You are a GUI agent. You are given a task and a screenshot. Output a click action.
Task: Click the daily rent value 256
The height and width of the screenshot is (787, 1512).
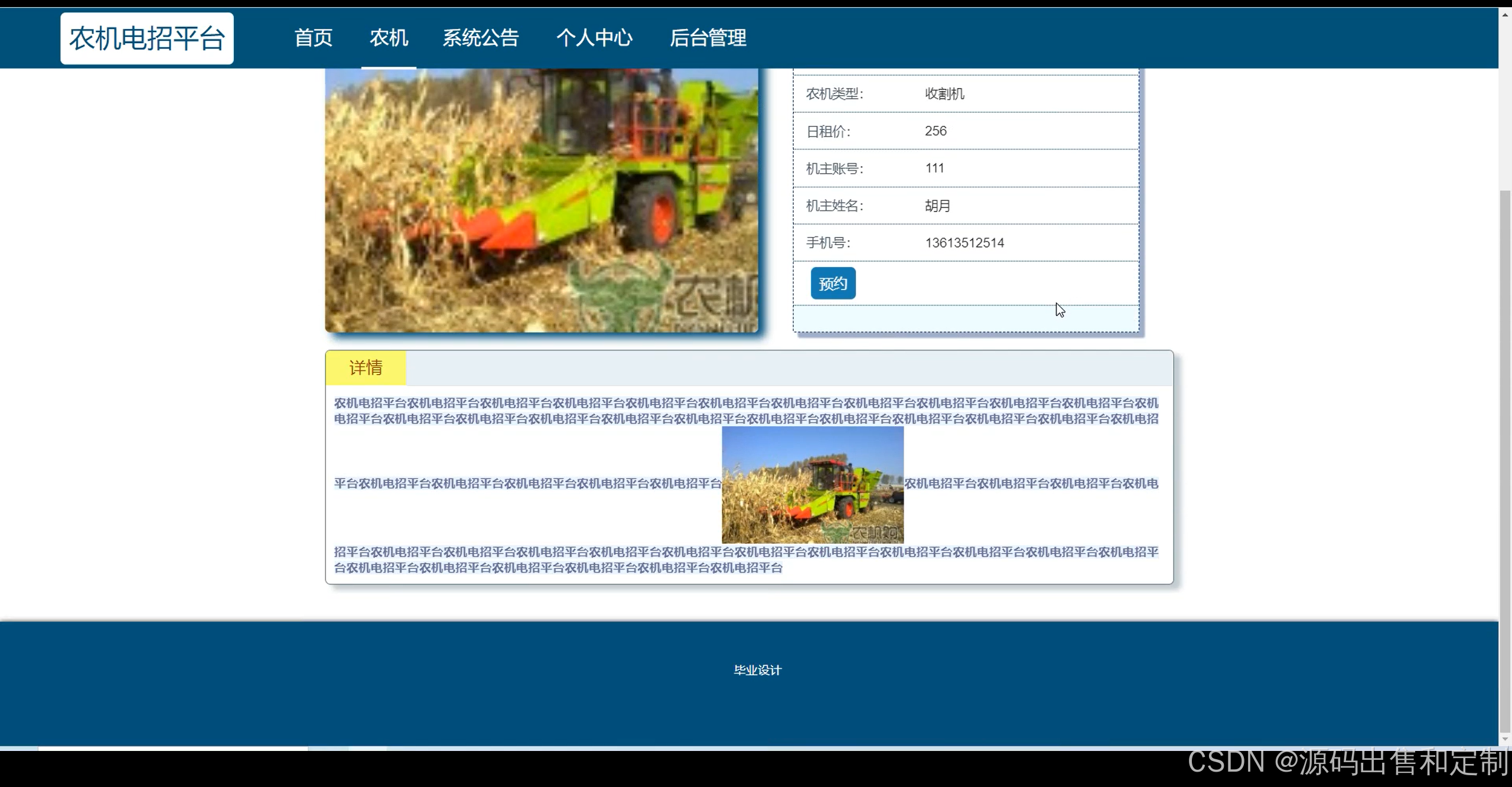[936, 131]
